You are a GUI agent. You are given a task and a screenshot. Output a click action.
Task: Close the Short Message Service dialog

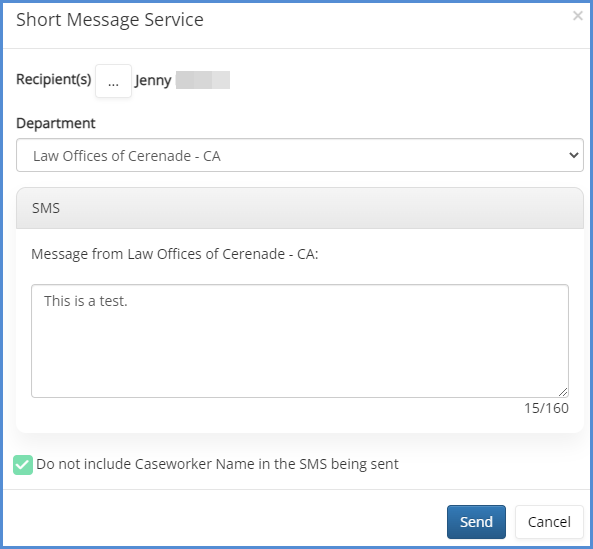[x=577, y=16]
